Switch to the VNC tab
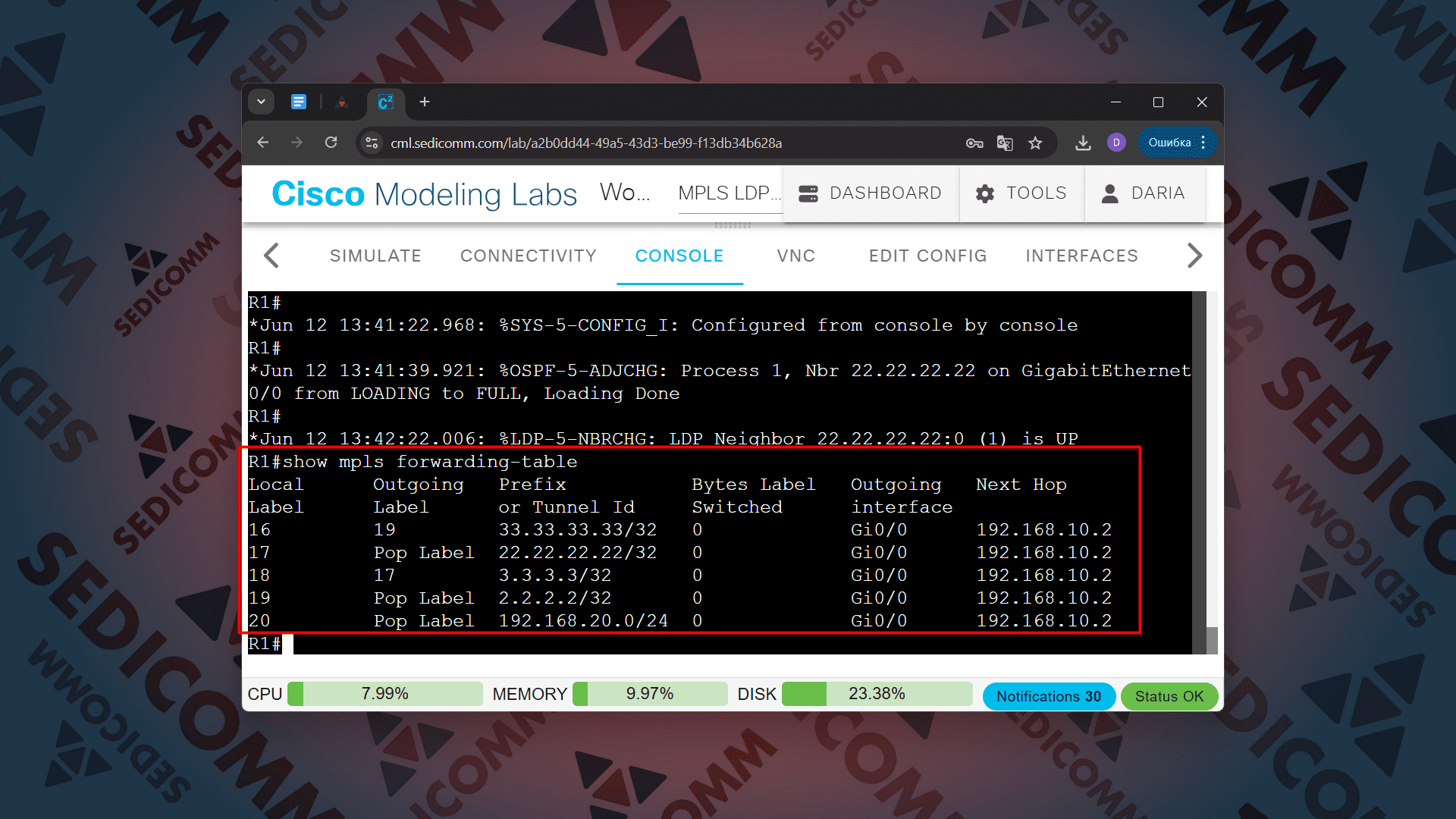This screenshot has width=1456, height=819. point(796,256)
